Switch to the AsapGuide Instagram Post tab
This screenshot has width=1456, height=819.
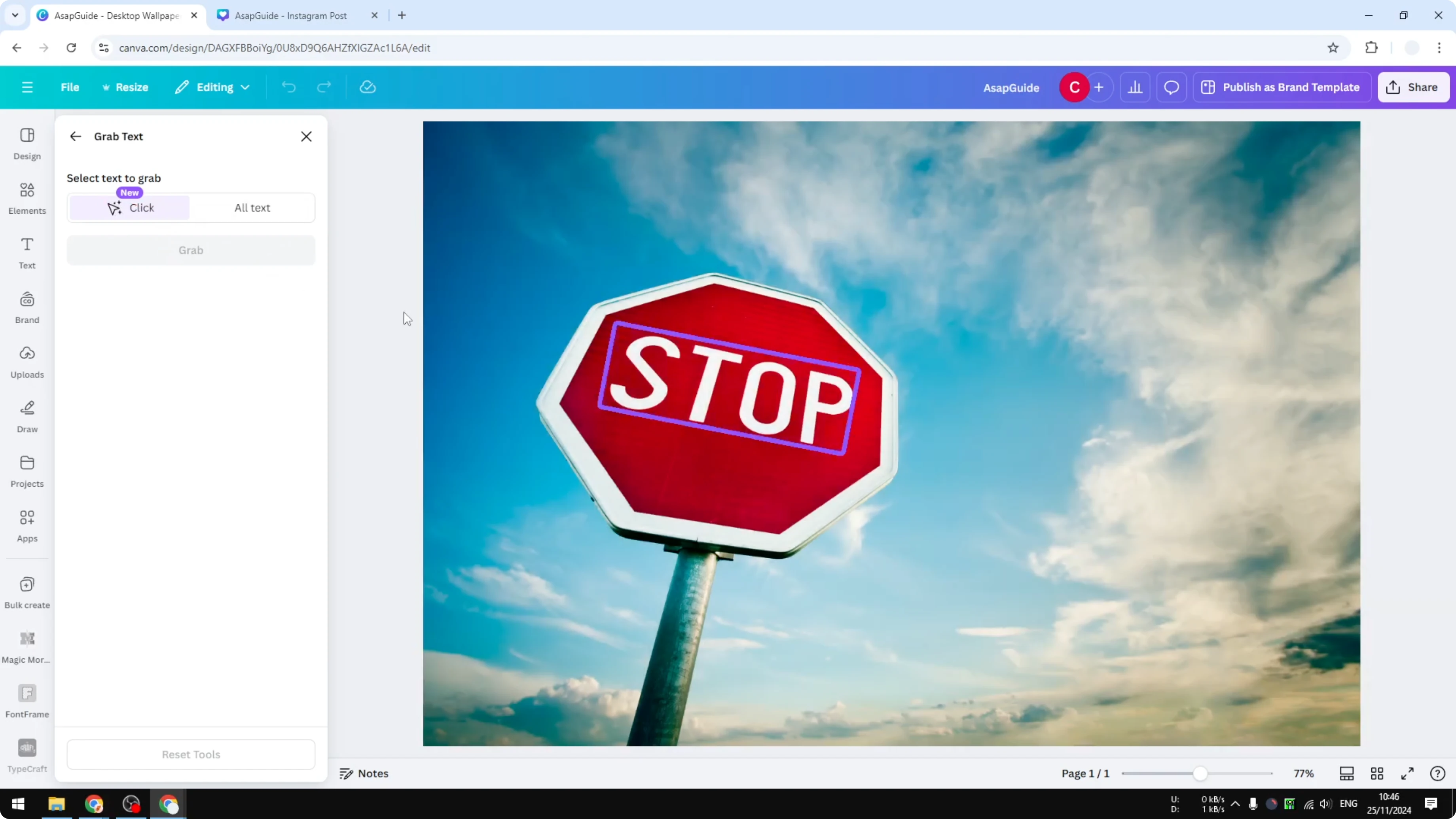pos(289,15)
